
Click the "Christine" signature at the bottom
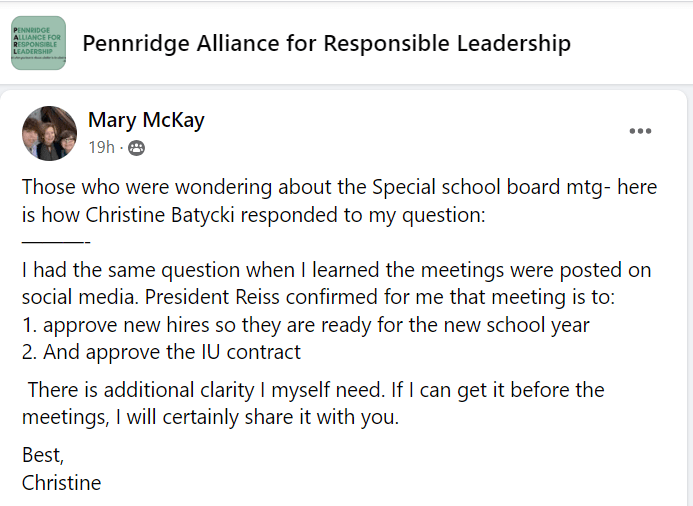pos(61,483)
